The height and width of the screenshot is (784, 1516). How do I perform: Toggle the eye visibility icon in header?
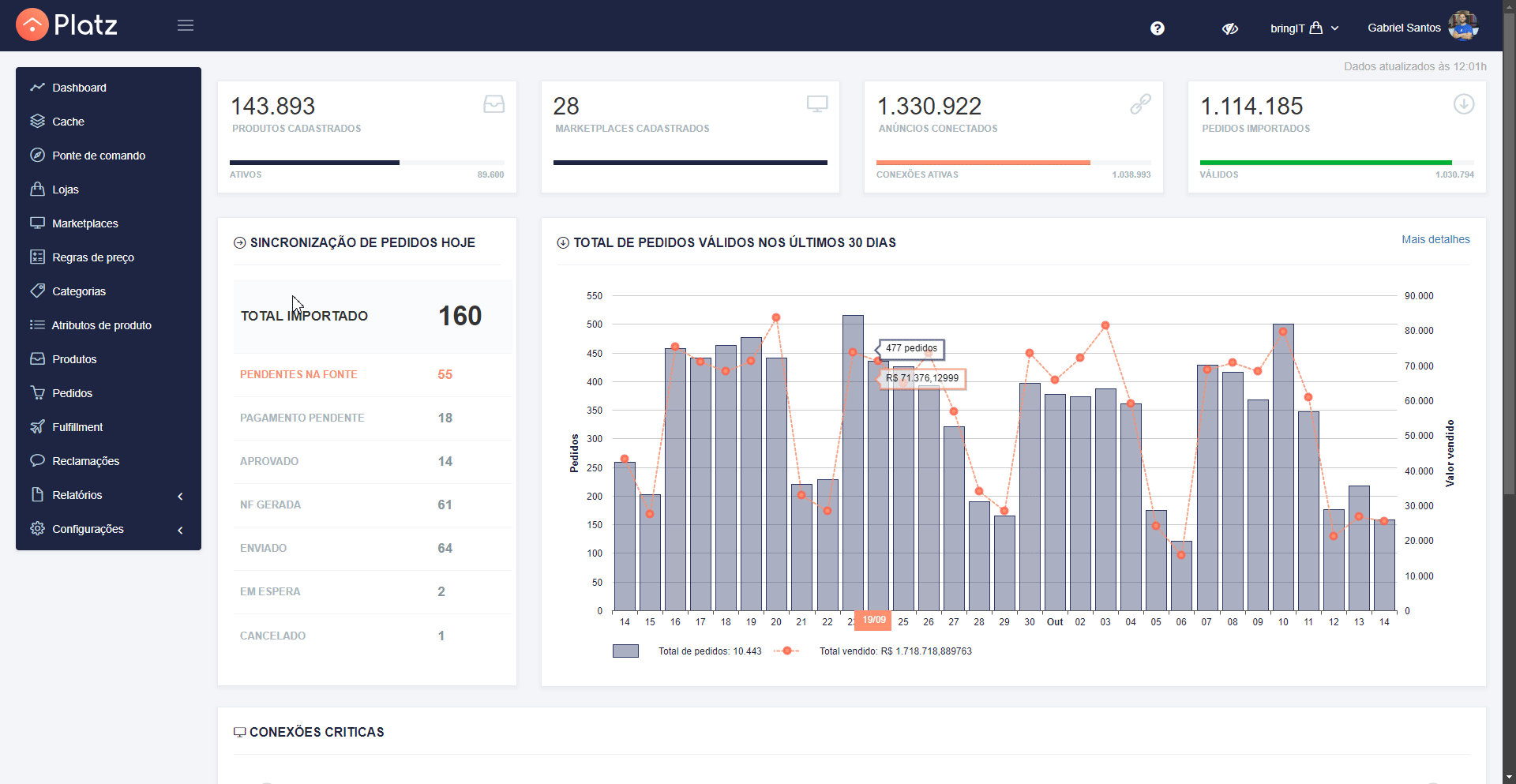(x=1230, y=28)
